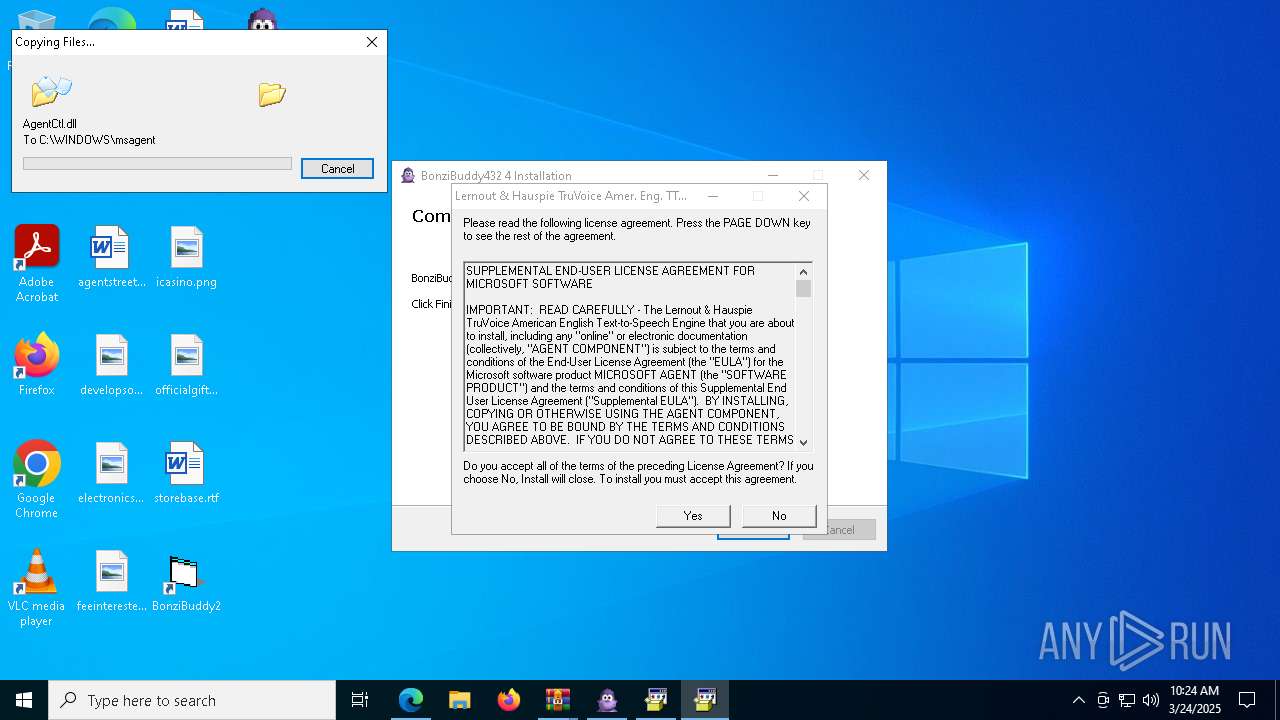Image resolution: width=1280 pixels, height=720 pixels.
Task: Switch to the first installer taskbar item
Action: tap(656, 700)
